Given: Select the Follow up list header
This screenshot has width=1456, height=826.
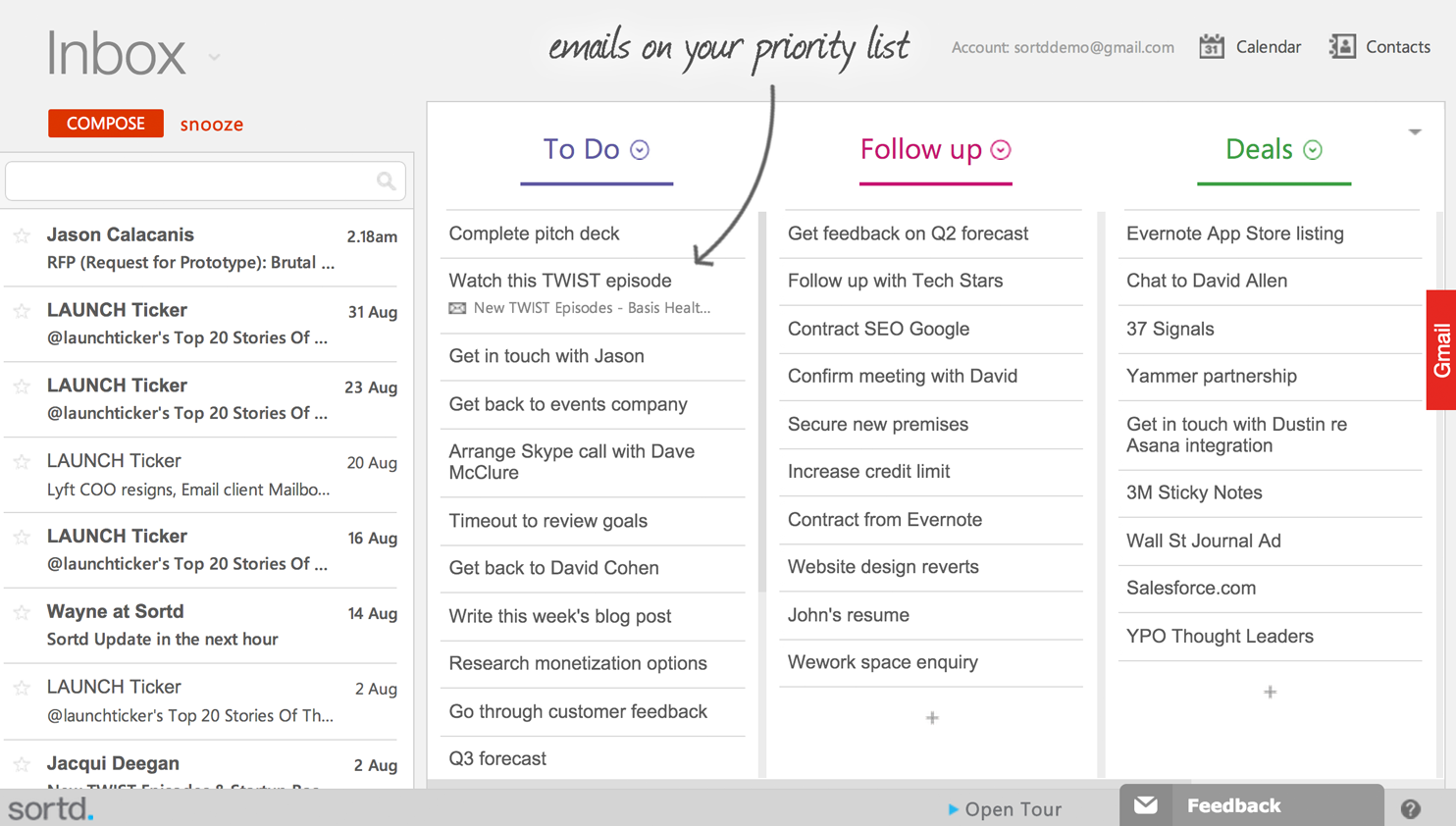Looking at the screenshot, I should coord(921,149).
